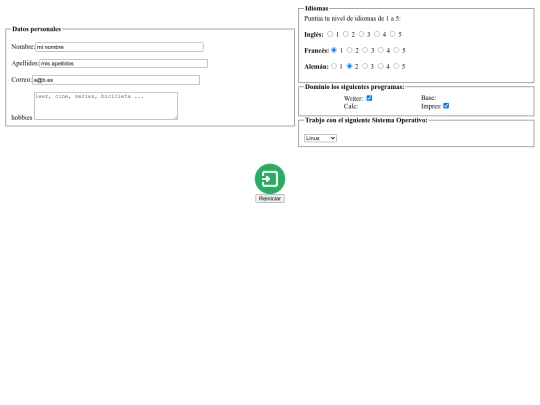Click the "Francés:" label
This screenshot has height=405, width=540.
pyautogui.click(x=316, y=51)
